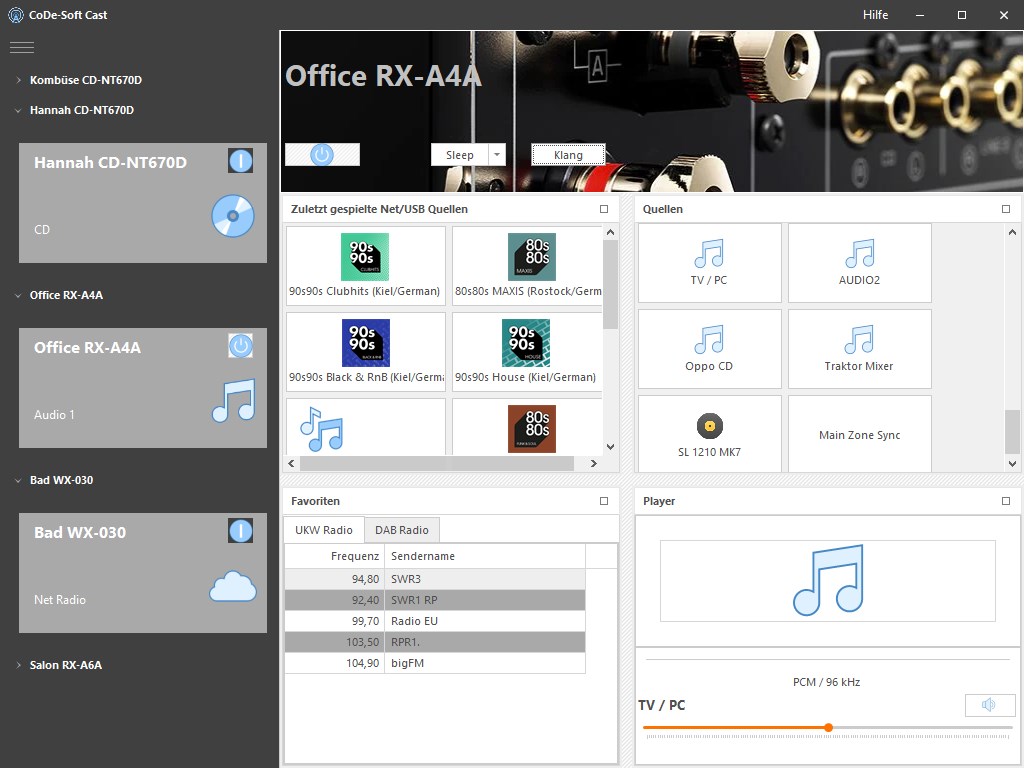The height and width of the screenshot is (768, 1024).
Task: Open the Sleep dropdown arrow
Action: coord(497,155)
